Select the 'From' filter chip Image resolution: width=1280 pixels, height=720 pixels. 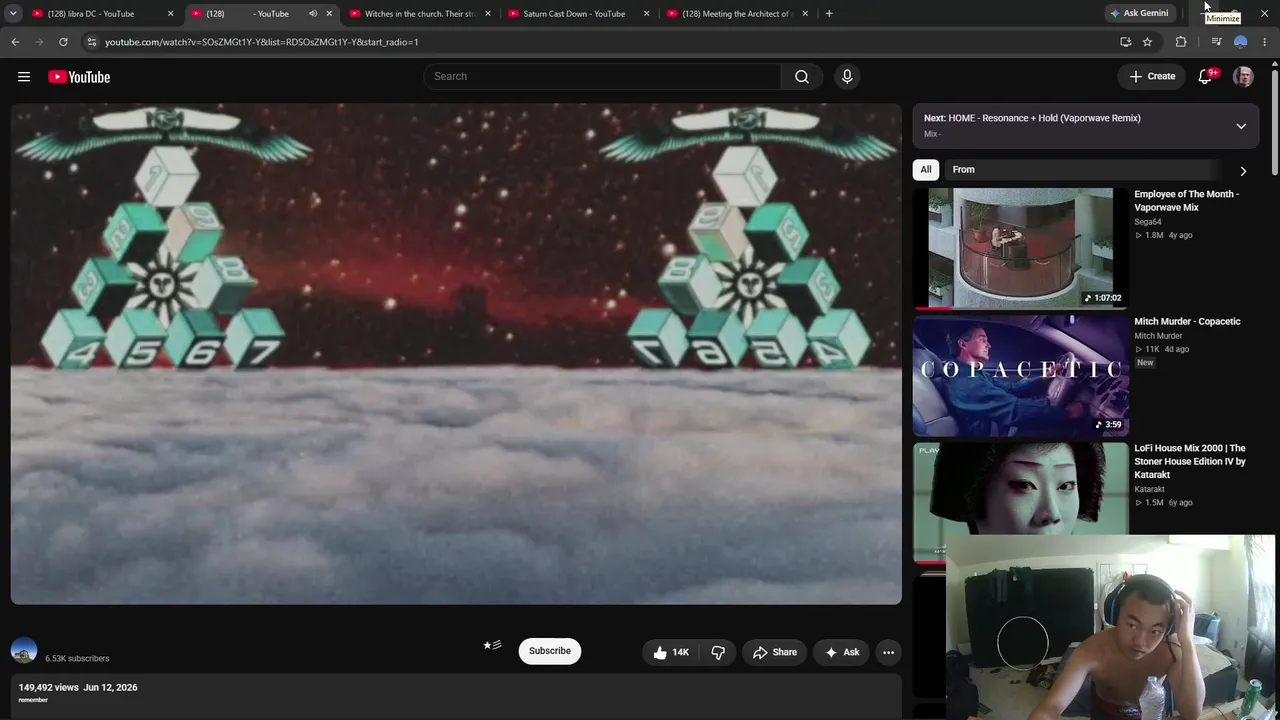[964, 170]
